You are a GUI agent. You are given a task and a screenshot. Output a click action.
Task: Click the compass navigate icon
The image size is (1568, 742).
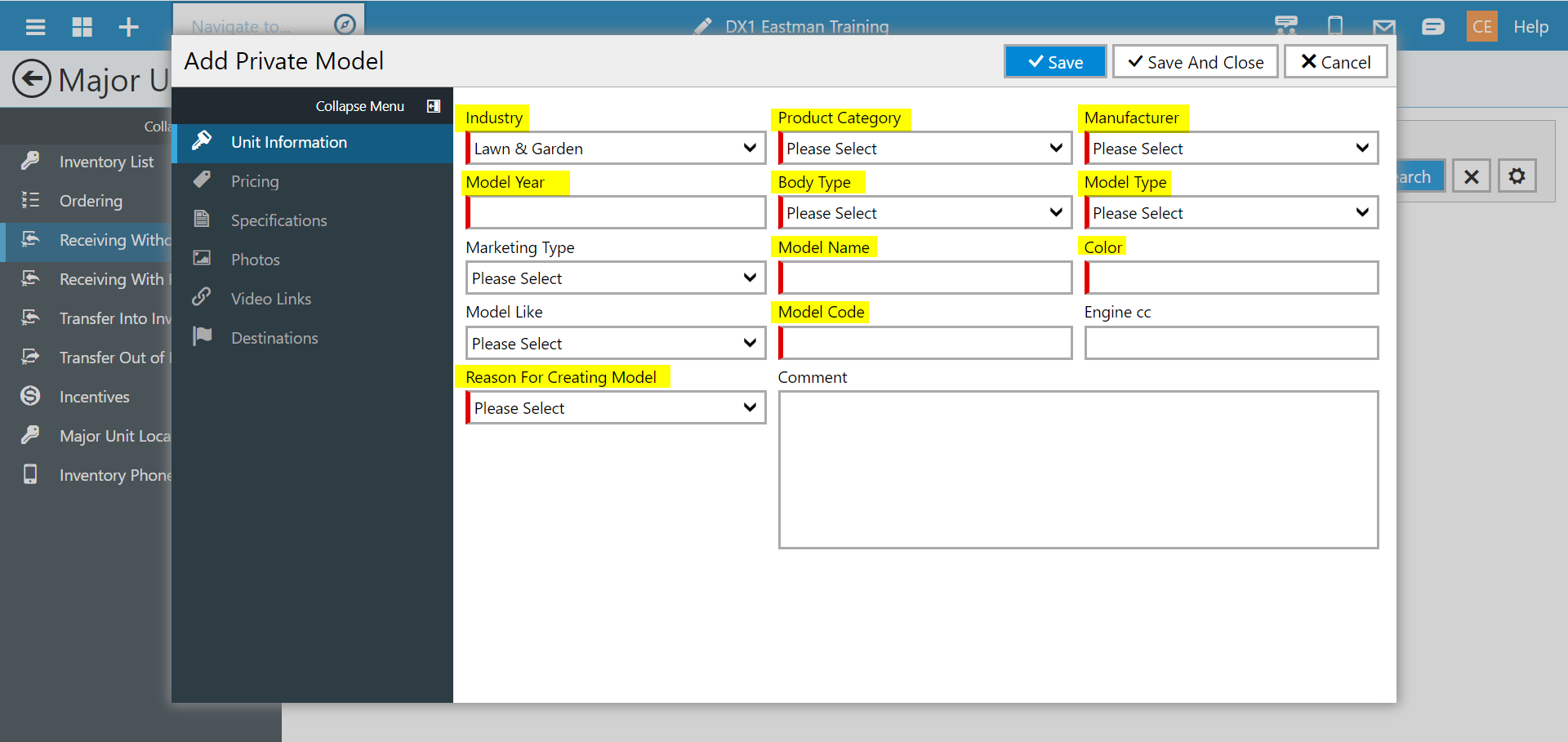click(345, 24)
